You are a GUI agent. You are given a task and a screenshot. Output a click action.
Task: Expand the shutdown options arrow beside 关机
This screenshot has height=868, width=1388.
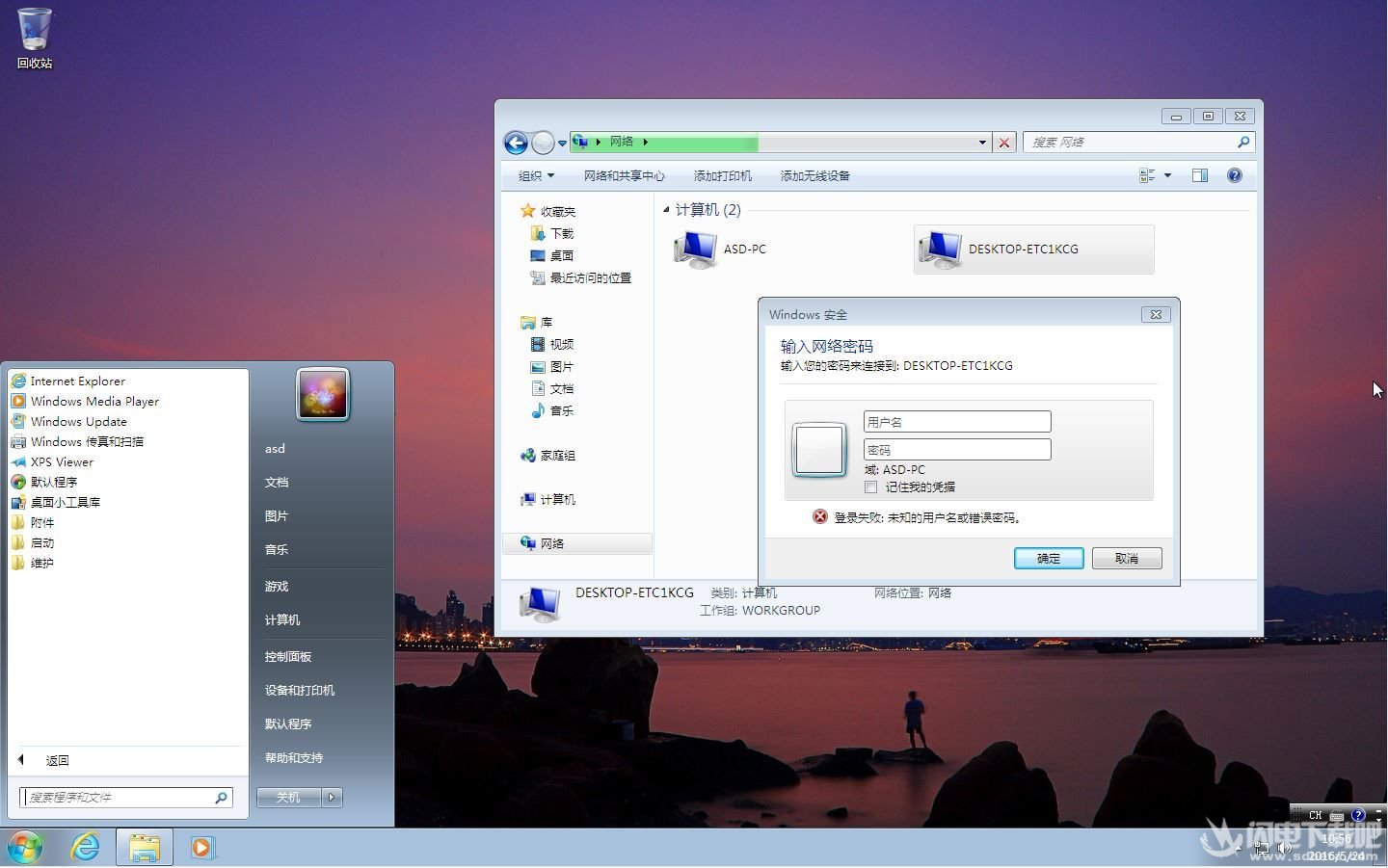pyautogui.click(x=332, y=797)
